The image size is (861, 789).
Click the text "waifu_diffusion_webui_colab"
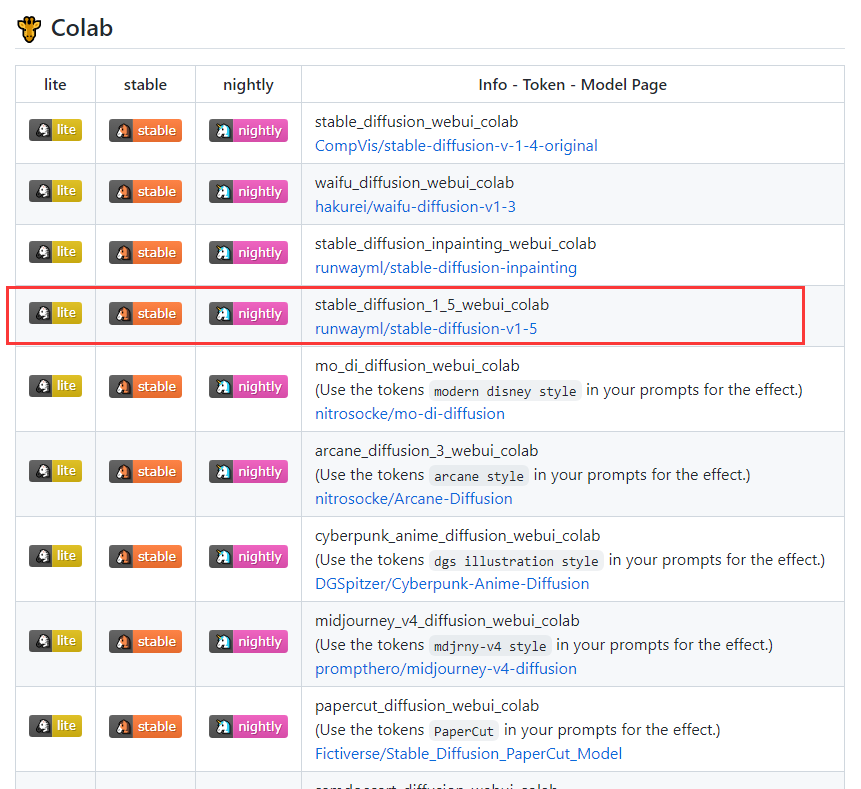pos(414,183)
